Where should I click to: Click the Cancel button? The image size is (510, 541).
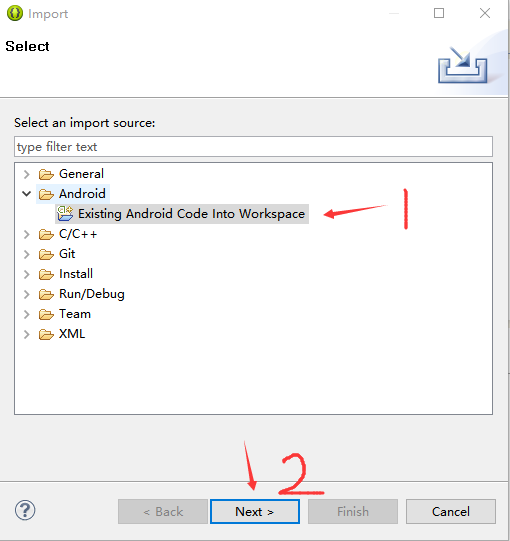(x=451, y=511)
